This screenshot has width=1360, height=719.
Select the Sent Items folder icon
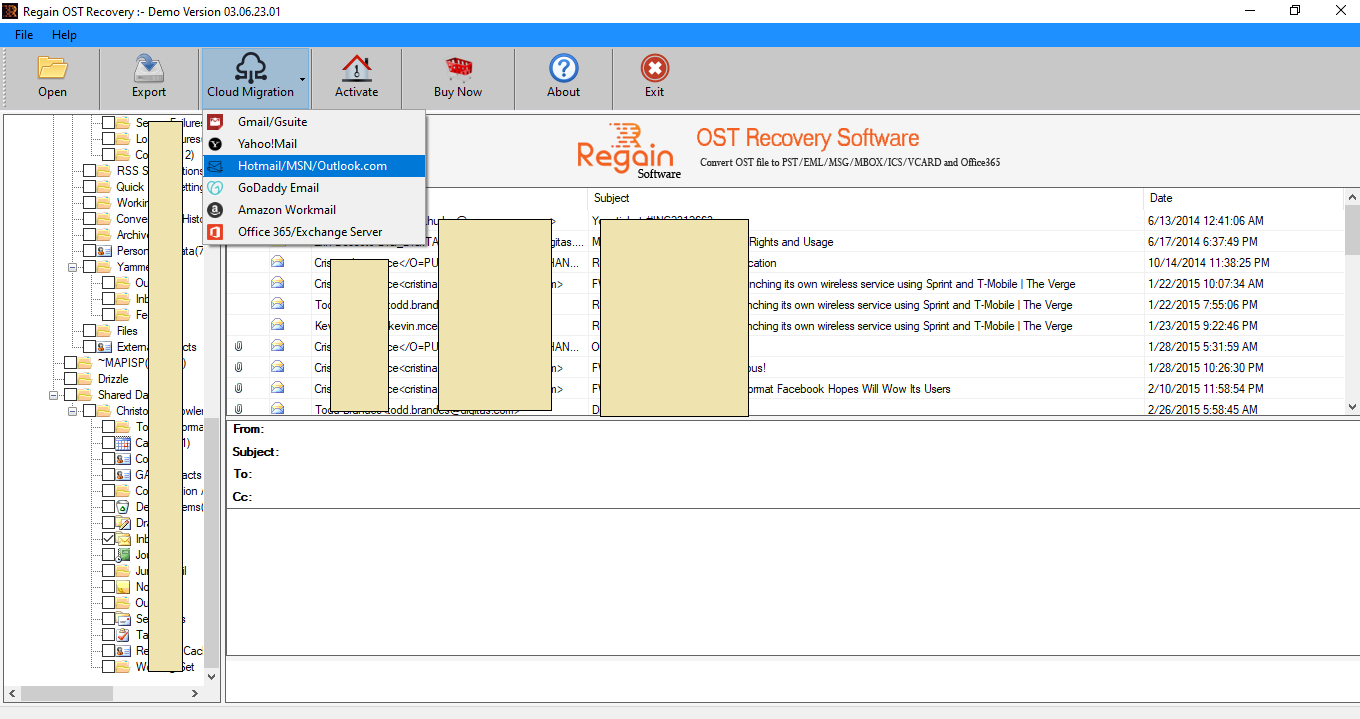pyautogui.click(x=124, y=619)
